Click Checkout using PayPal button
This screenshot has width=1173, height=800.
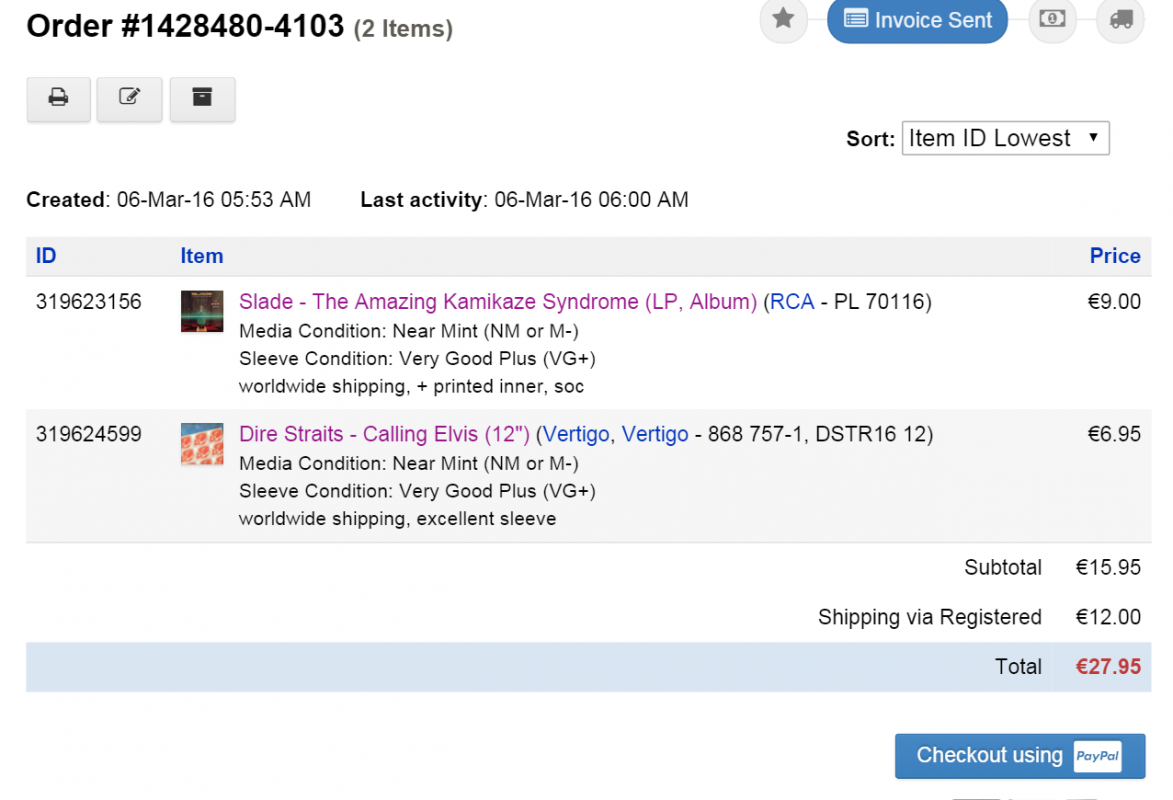[989, 756]
